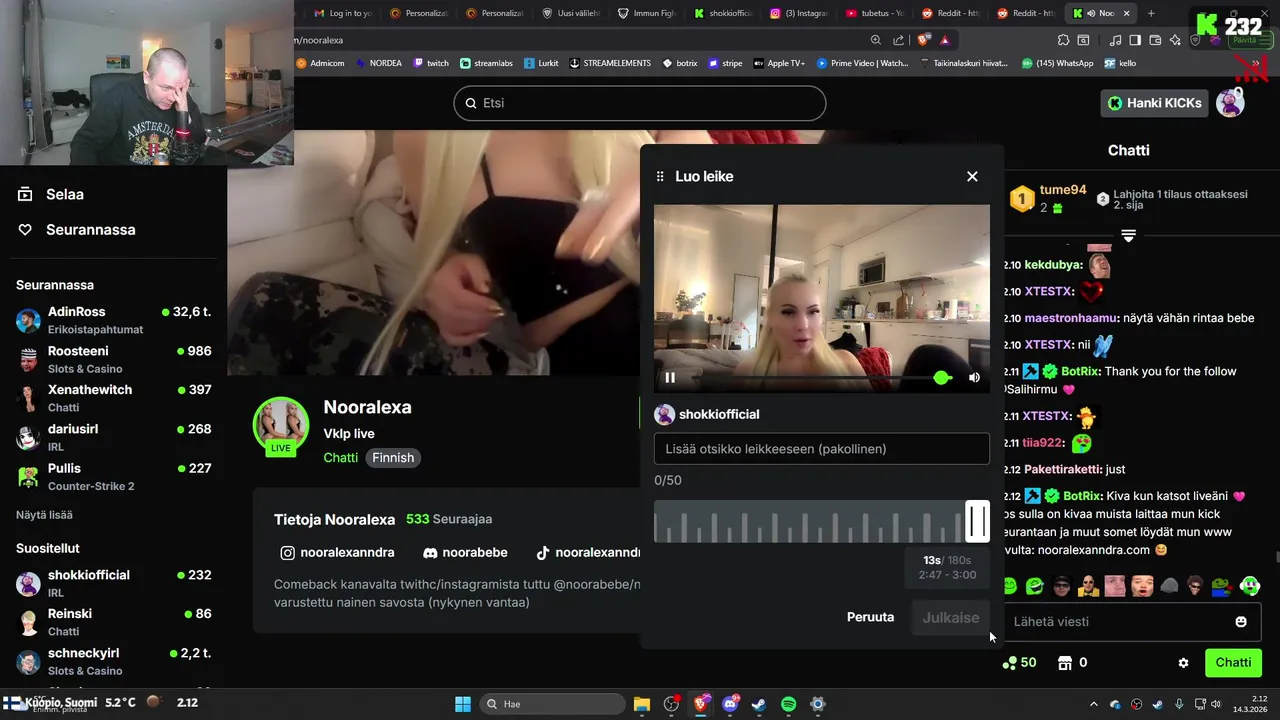
Task: Open Reinski recommended channel
Action: pos(113,622)
